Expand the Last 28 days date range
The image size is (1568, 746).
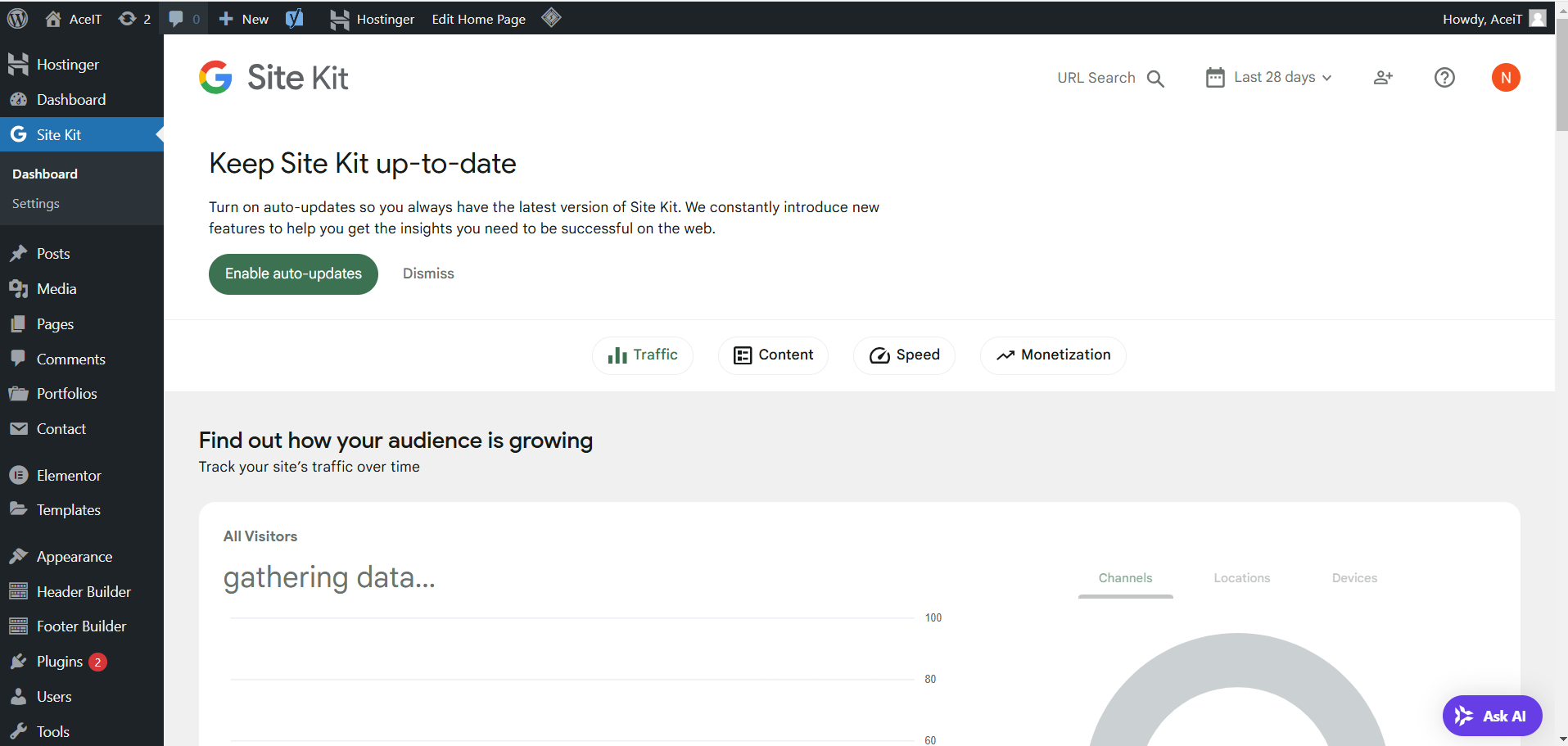pos(1269,78)
